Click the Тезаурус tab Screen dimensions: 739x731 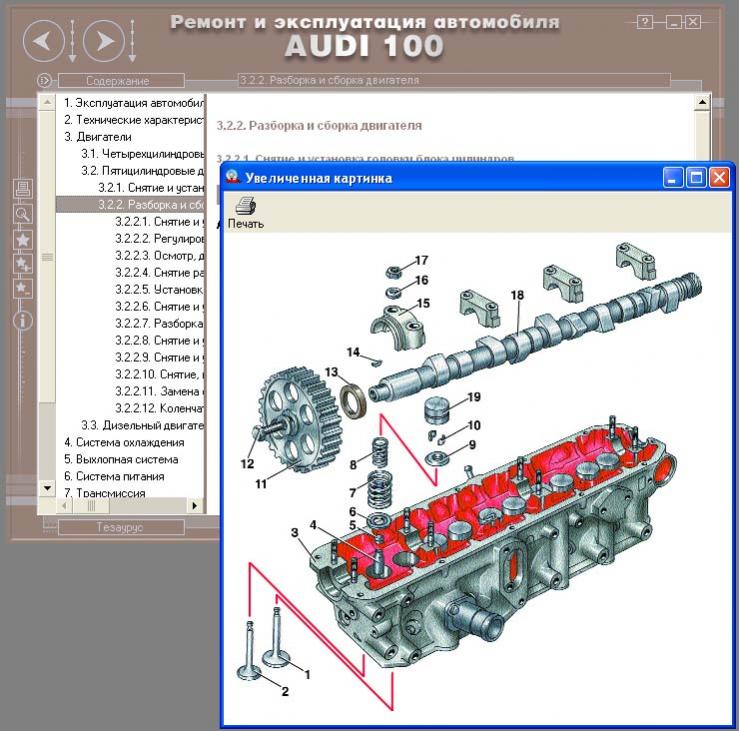coord(121,527)
